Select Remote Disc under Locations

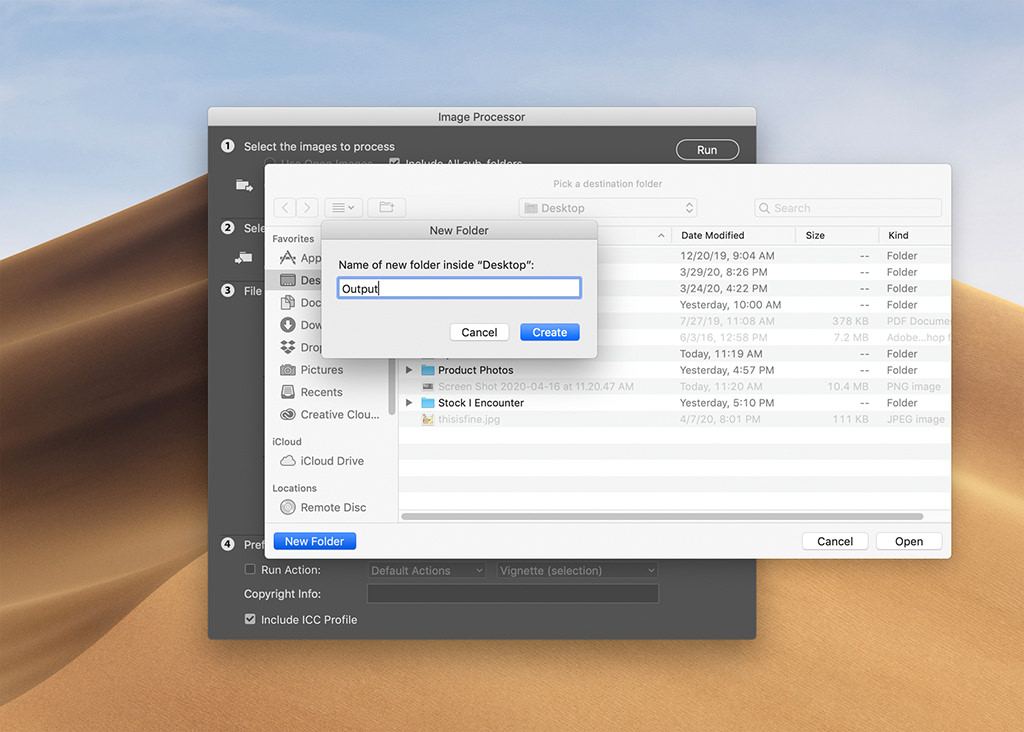pyautogui.click(x=333, y=507)
